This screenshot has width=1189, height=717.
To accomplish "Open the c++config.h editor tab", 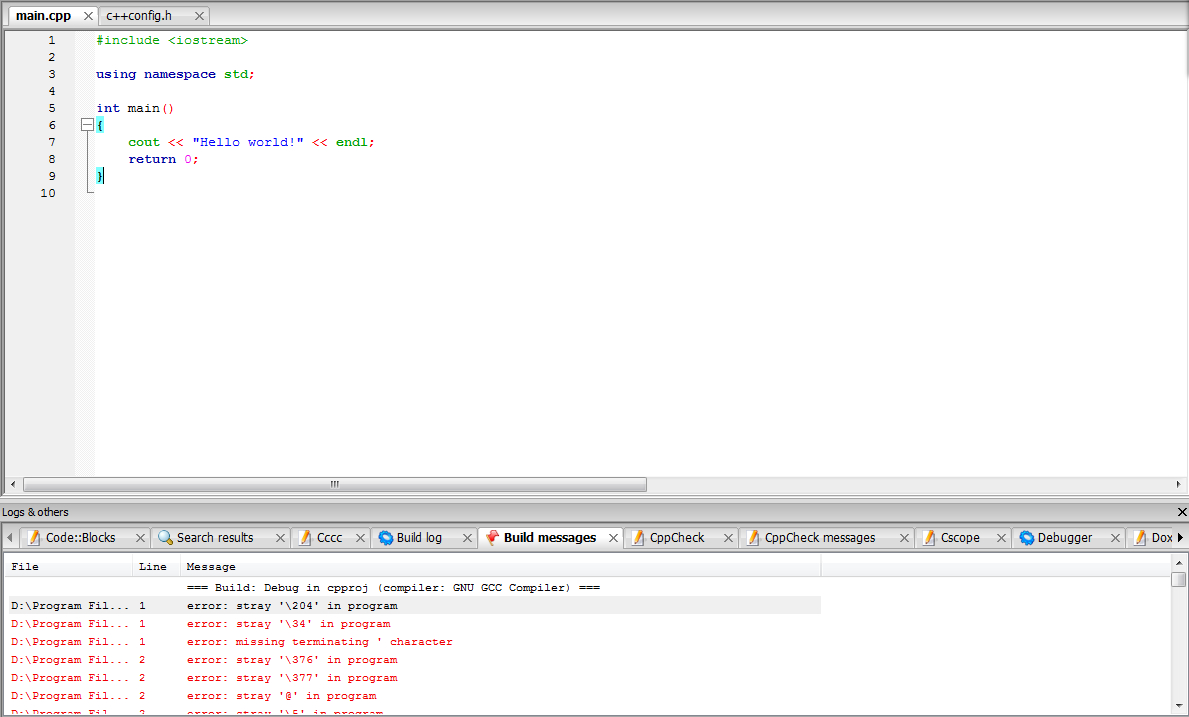I will pyautogui.click(x=139, y=16).
